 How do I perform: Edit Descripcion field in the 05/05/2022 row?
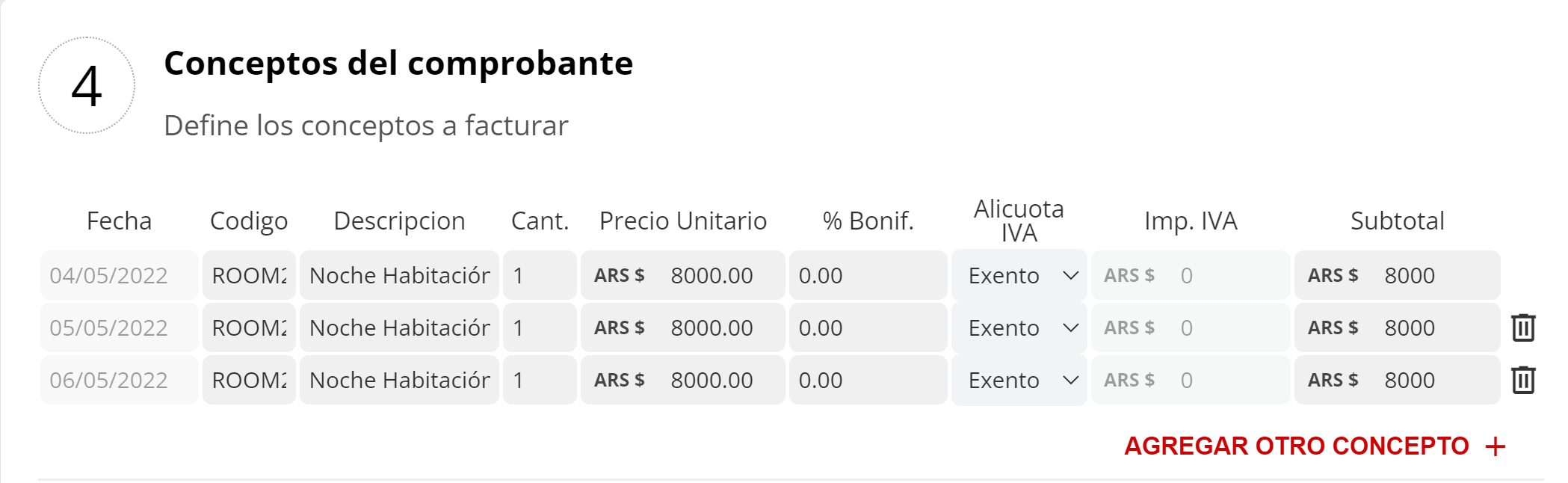tap(399, 327)
